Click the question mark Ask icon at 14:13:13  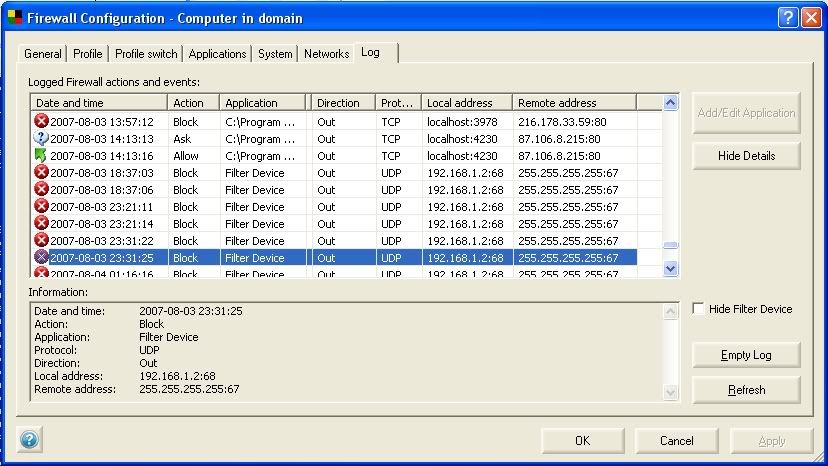[41, 138]
